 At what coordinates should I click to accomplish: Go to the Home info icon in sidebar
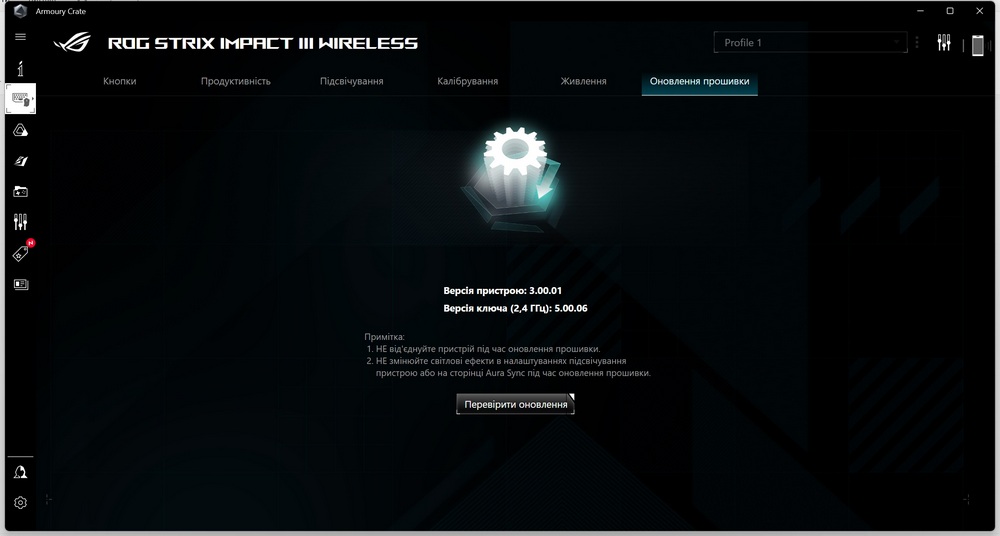click(20, 67)
